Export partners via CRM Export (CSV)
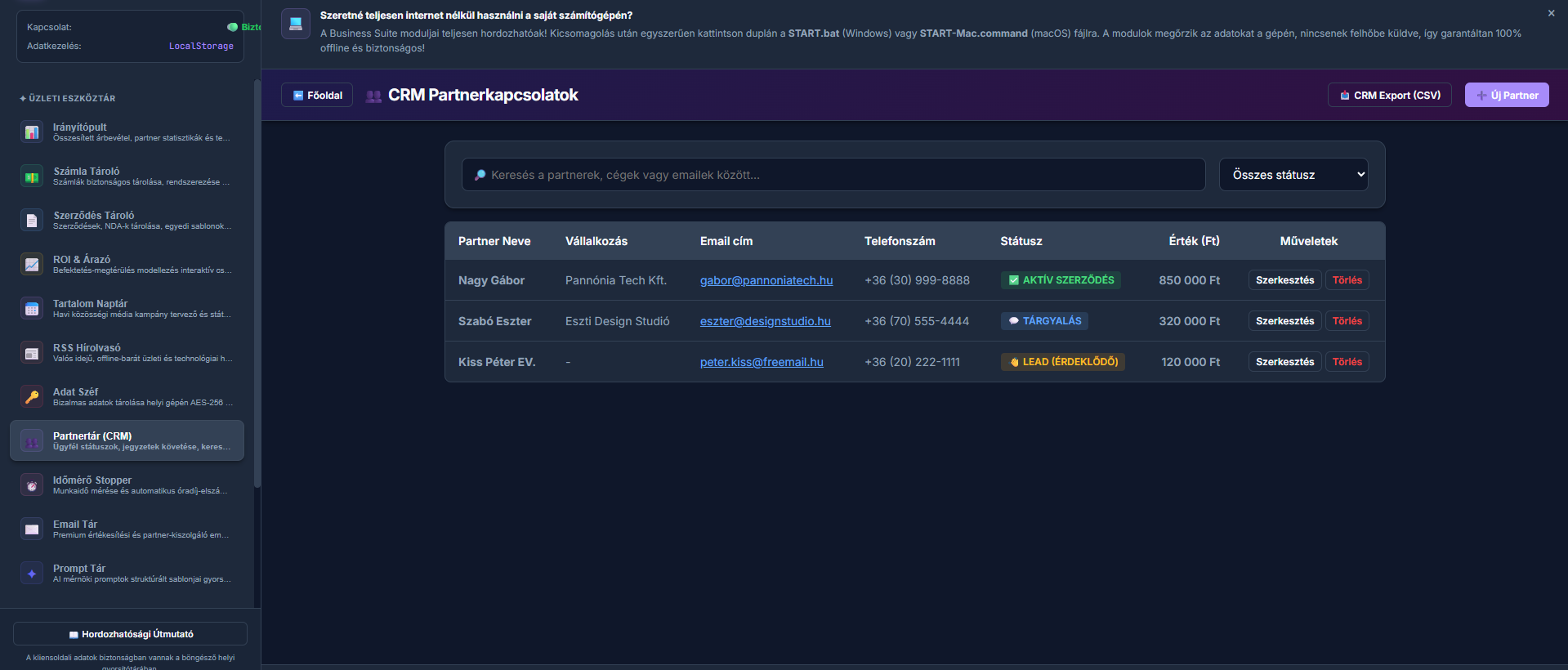 (x=1390, y=95)
